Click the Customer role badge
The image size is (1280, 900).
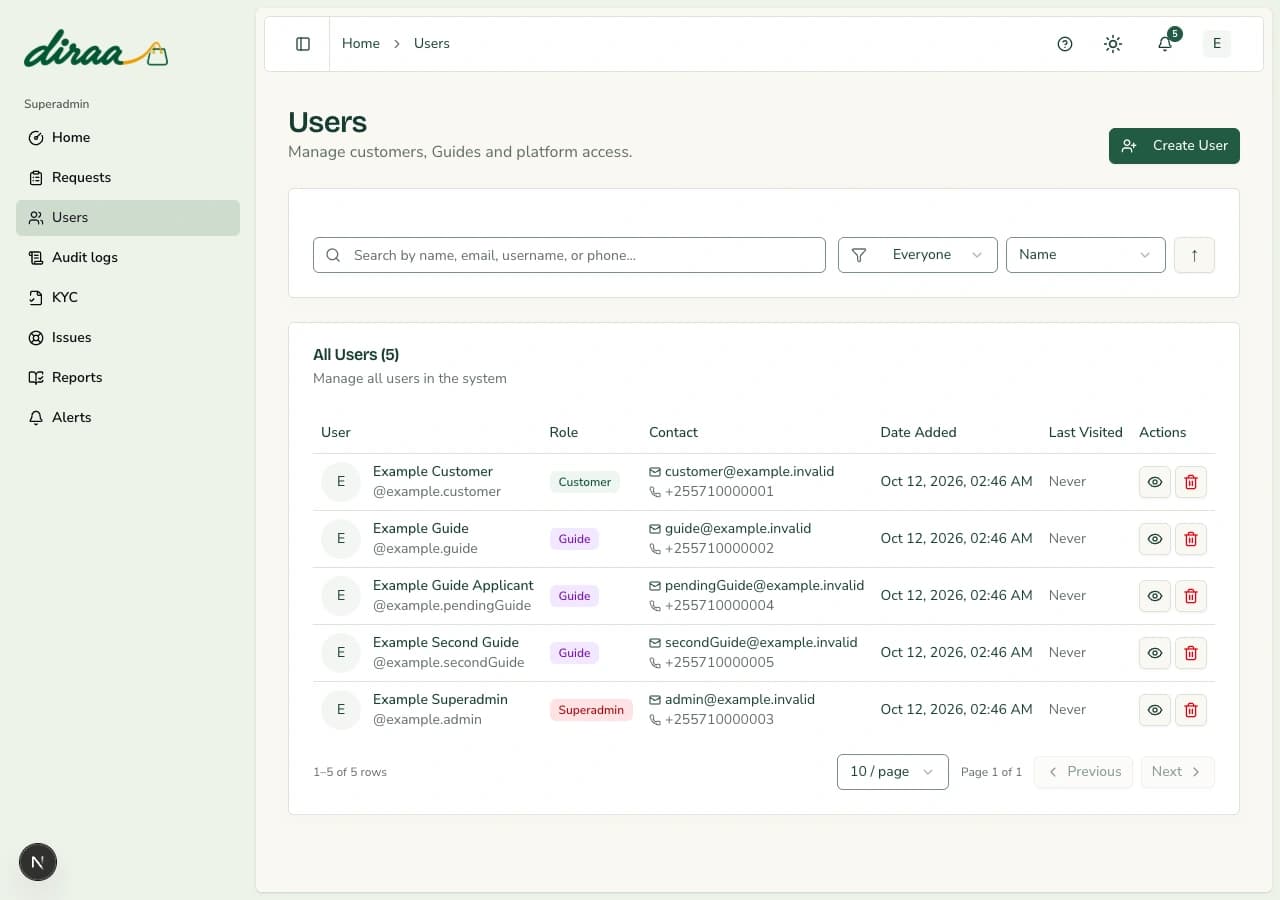584,482
